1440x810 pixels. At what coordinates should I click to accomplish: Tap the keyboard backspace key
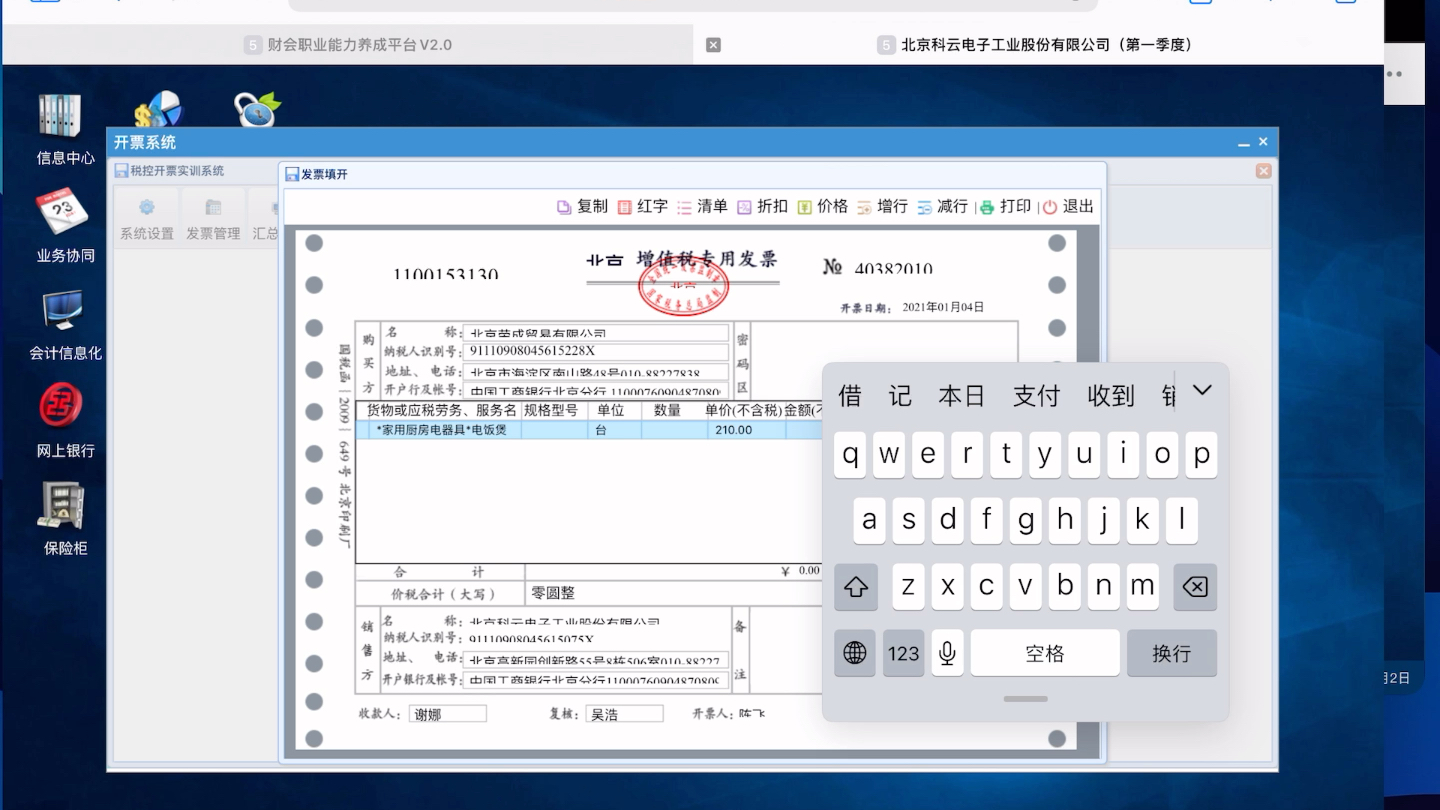pos(1195,587)
